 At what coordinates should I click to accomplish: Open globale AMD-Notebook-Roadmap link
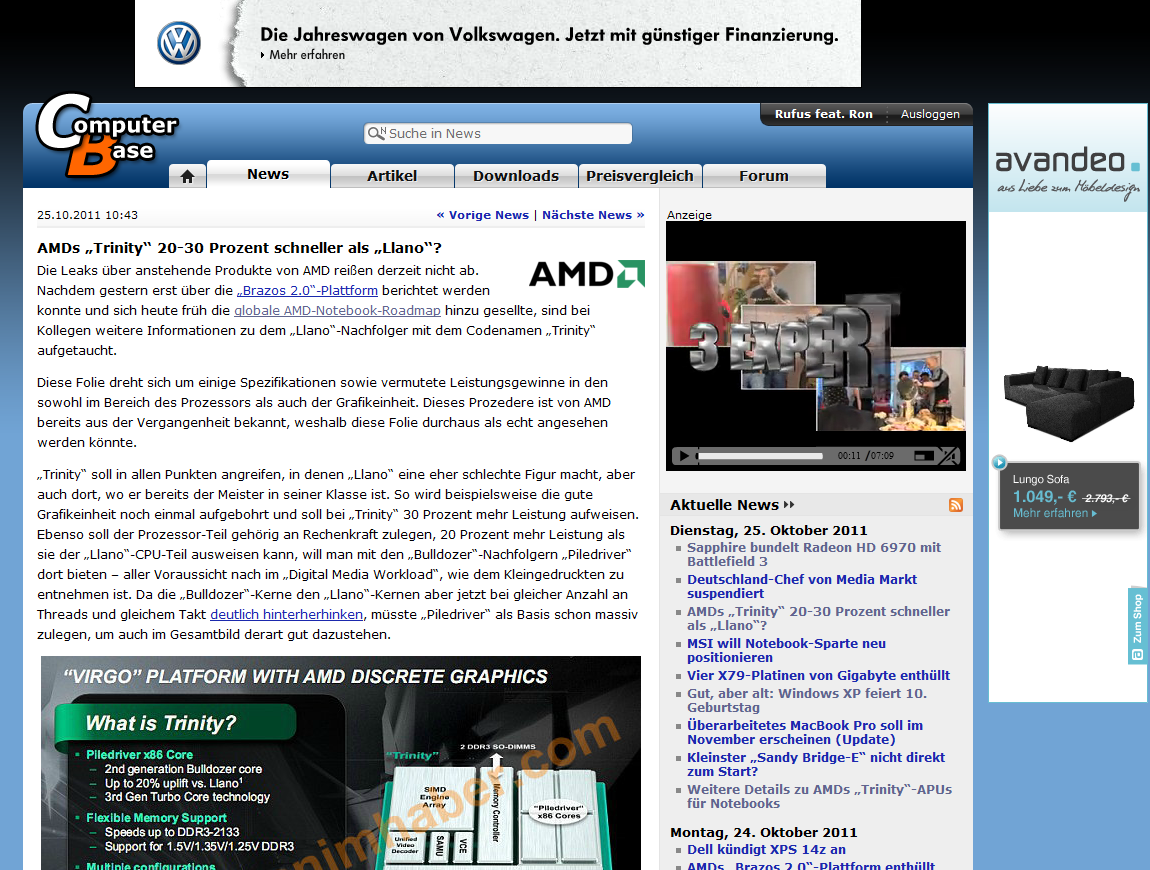pos(337,310)
